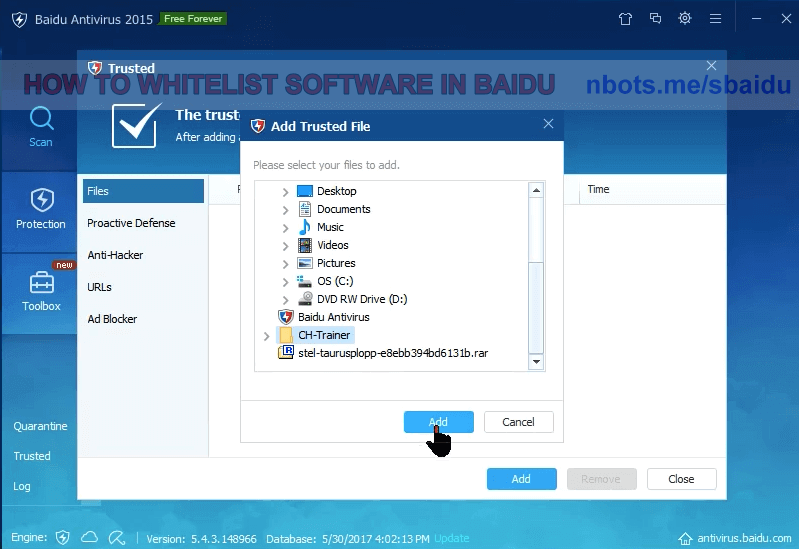
Task: Open antivirus.baidu.com link
Action: 744,538
